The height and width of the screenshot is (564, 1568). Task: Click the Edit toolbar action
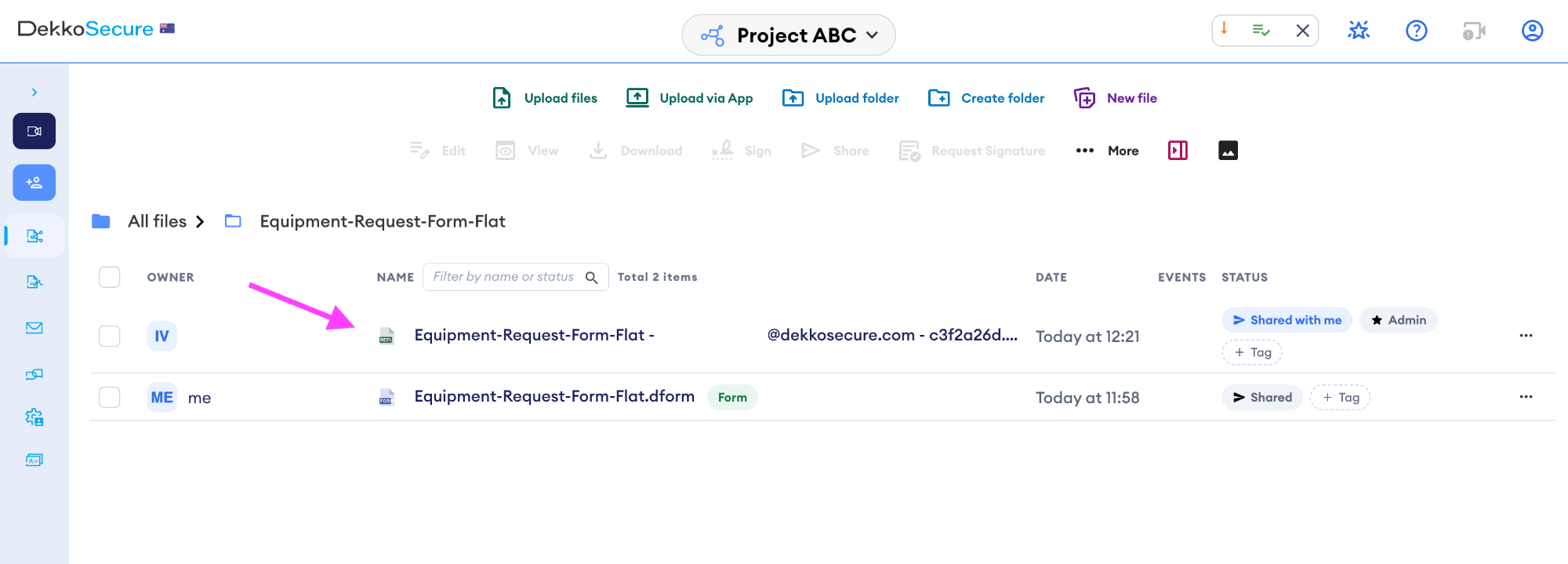437,151
